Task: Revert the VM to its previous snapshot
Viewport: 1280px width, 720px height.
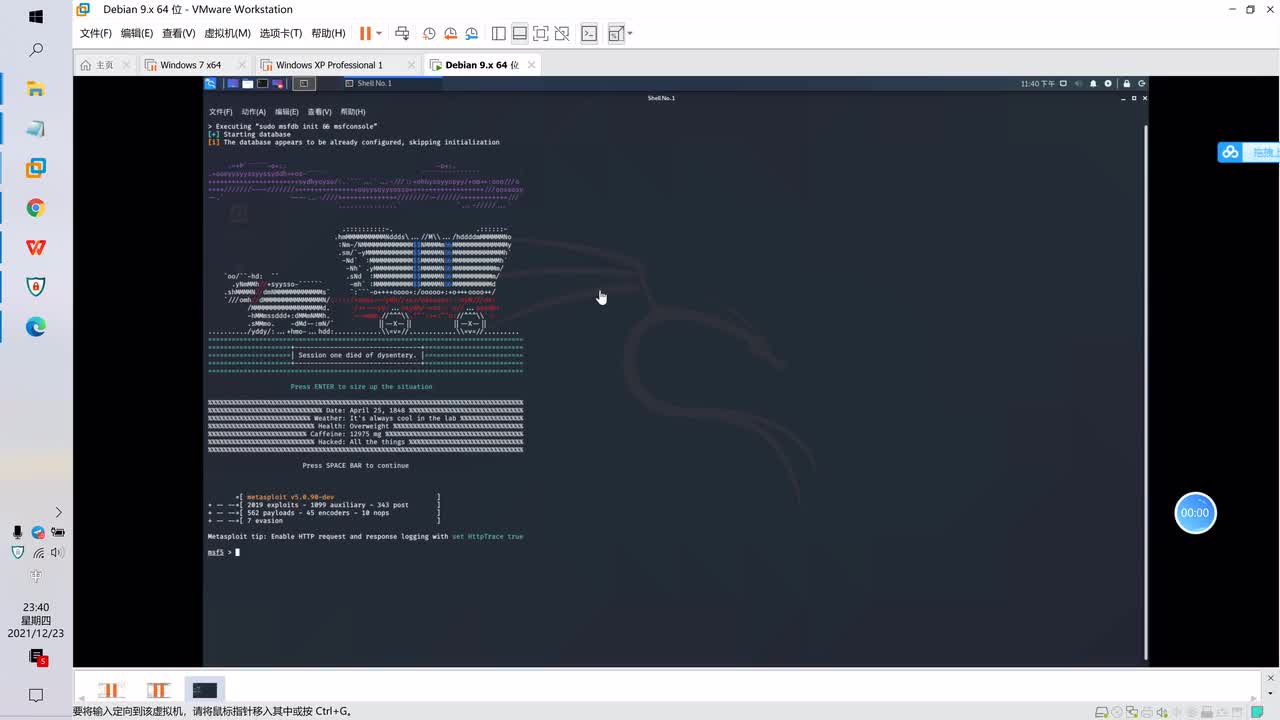Action: coord(450,33)
